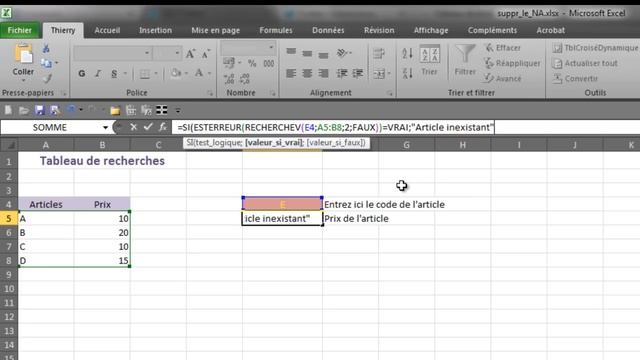Click the Copy icon in Presse-papiers

point(46,63)
